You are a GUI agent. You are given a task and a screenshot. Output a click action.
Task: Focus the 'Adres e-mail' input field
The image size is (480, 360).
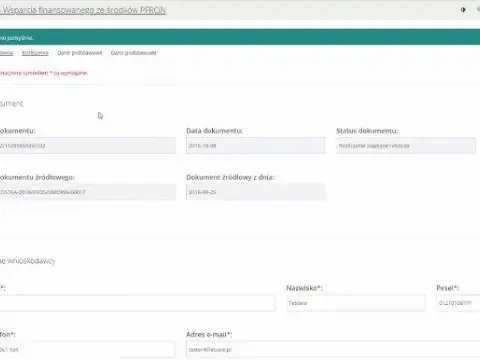[333, 350]
